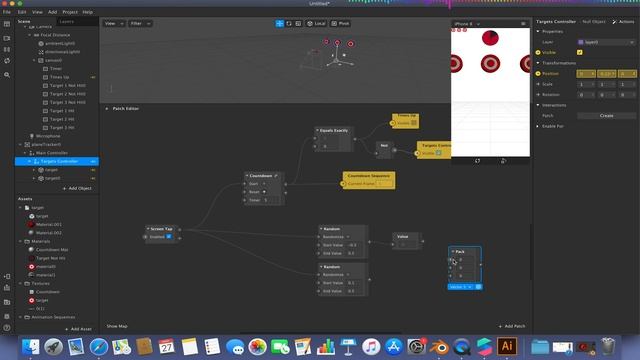Click the help question mark icon in the left sidebar
The image size is (640, 360).
(x=7, y=328)
